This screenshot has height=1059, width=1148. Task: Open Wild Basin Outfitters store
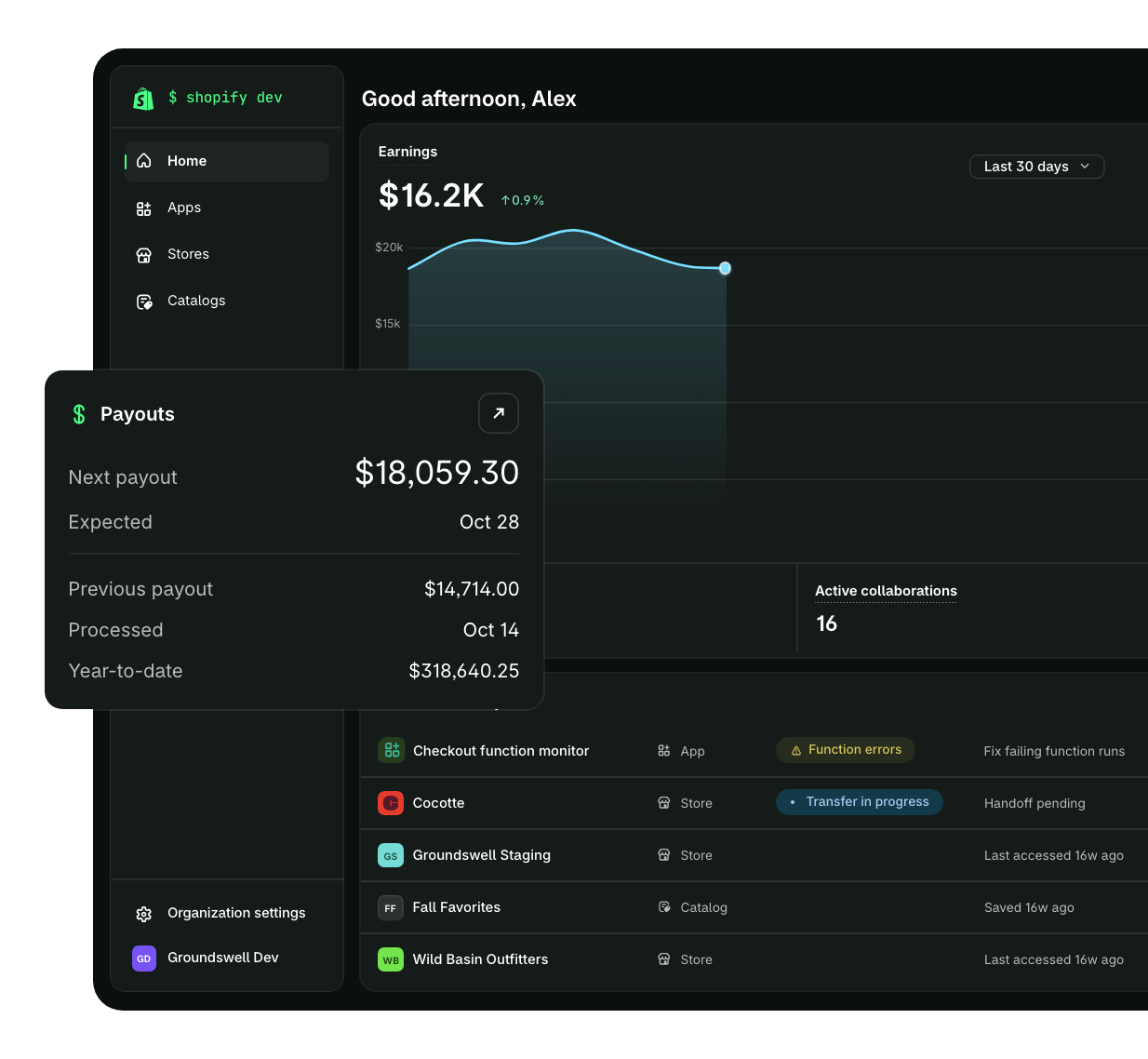tap(480, 959)
